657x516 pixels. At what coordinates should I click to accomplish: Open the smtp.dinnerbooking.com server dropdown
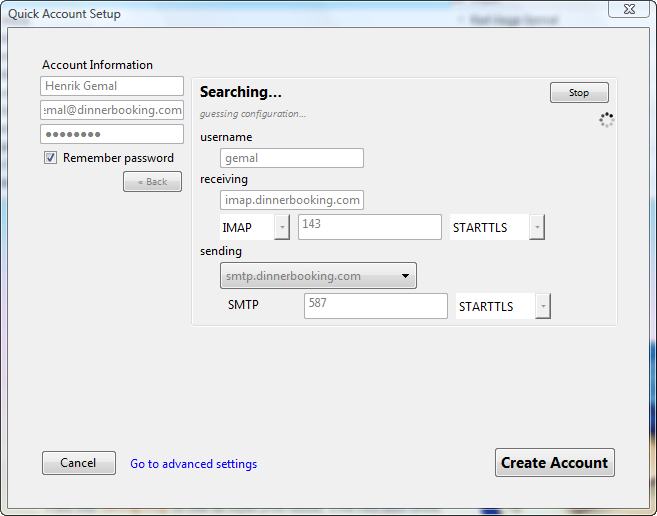[x=318, y=276]
